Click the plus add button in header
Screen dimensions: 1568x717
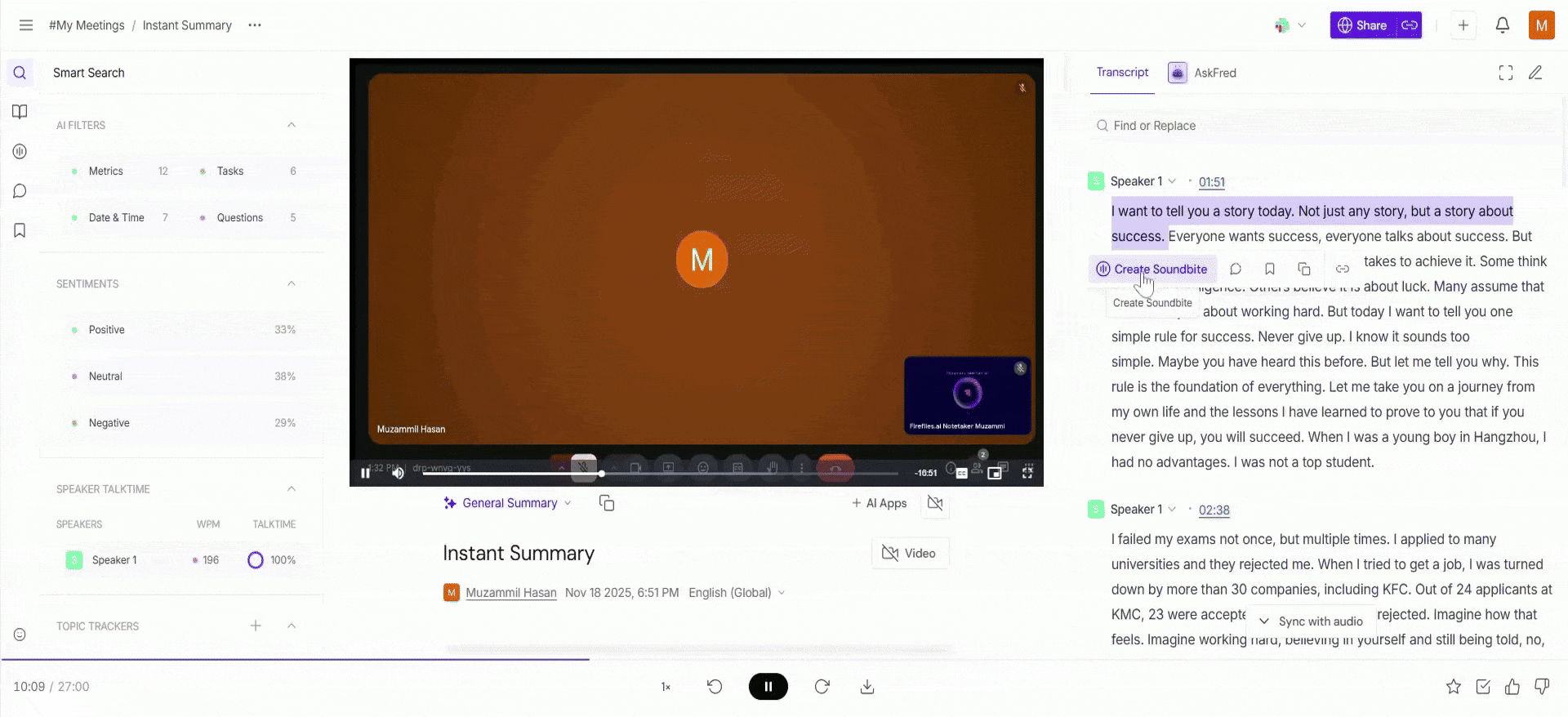[x=1463, y=25]
